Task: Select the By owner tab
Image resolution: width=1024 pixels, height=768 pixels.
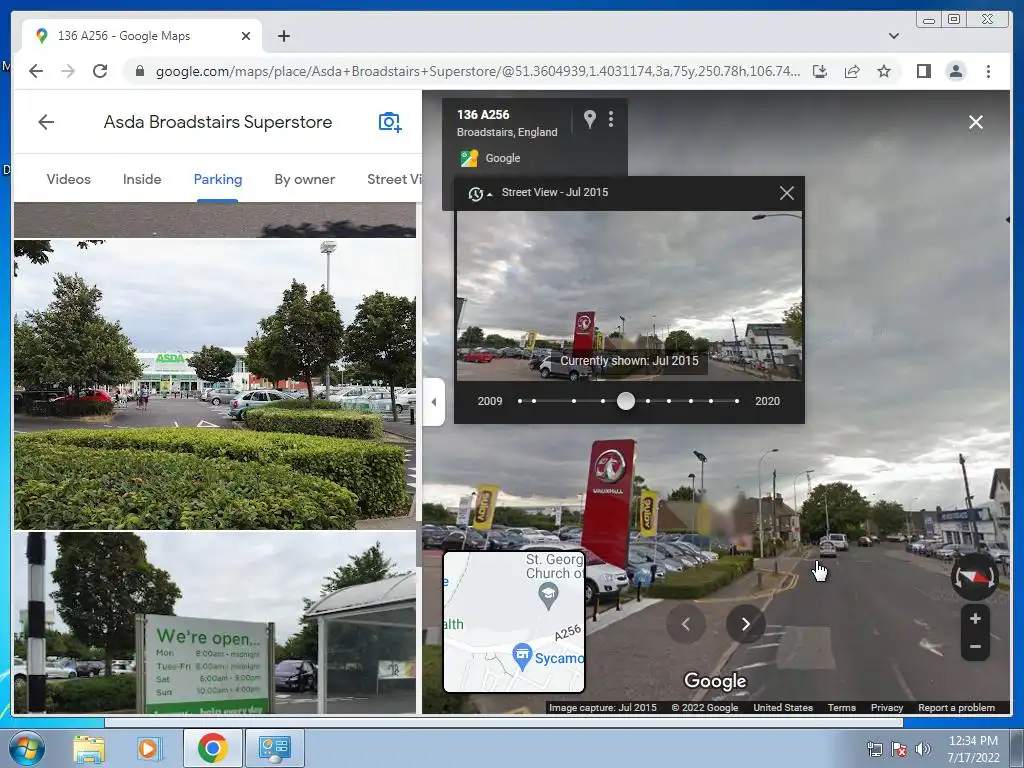Action: (304, 179)
